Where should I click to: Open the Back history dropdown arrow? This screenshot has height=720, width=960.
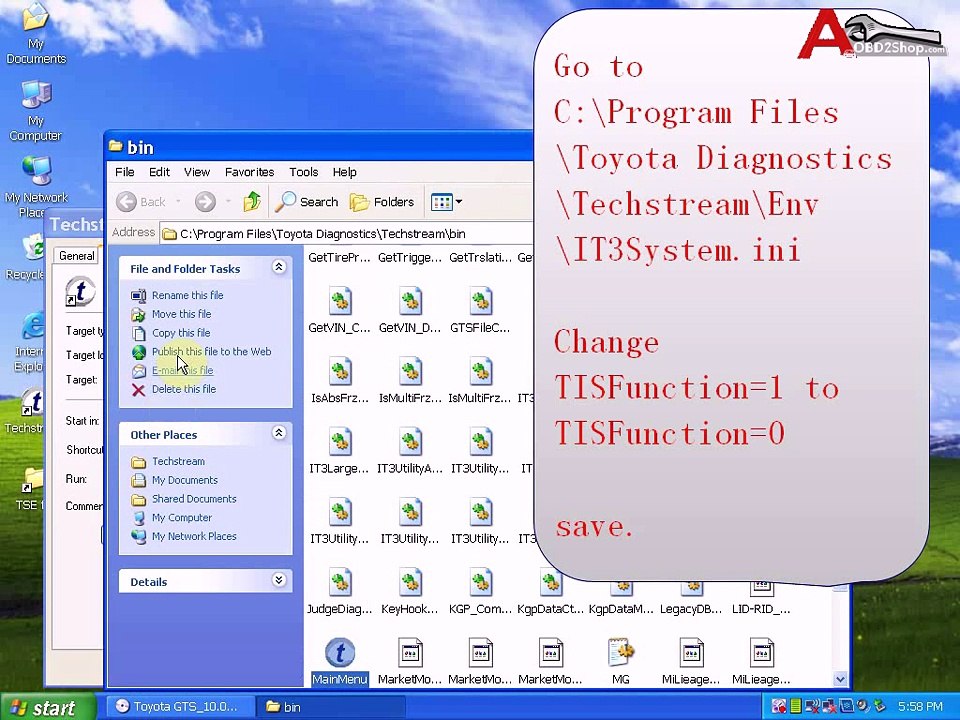178,201
